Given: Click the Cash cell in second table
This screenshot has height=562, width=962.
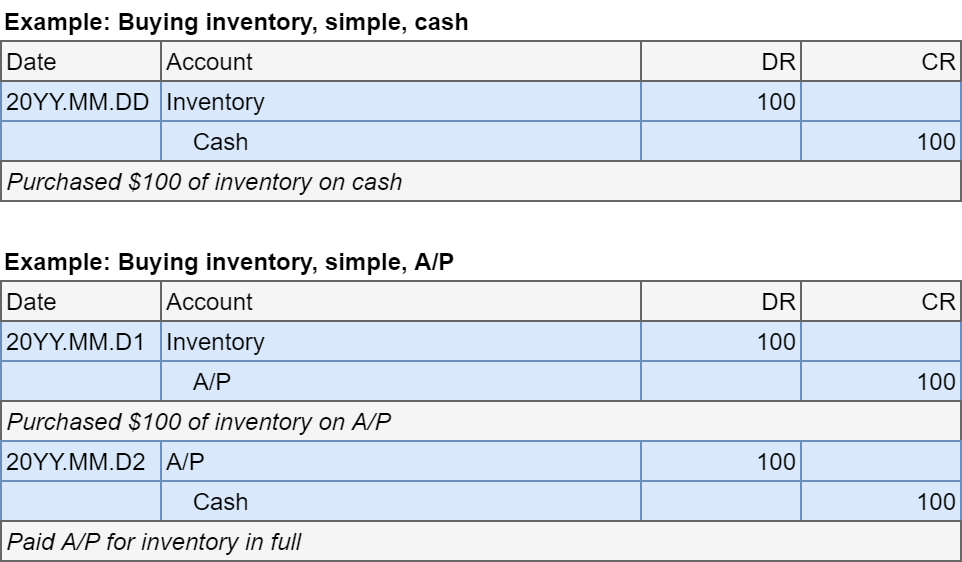Looking at the screenshot, I should click(220, 502).
